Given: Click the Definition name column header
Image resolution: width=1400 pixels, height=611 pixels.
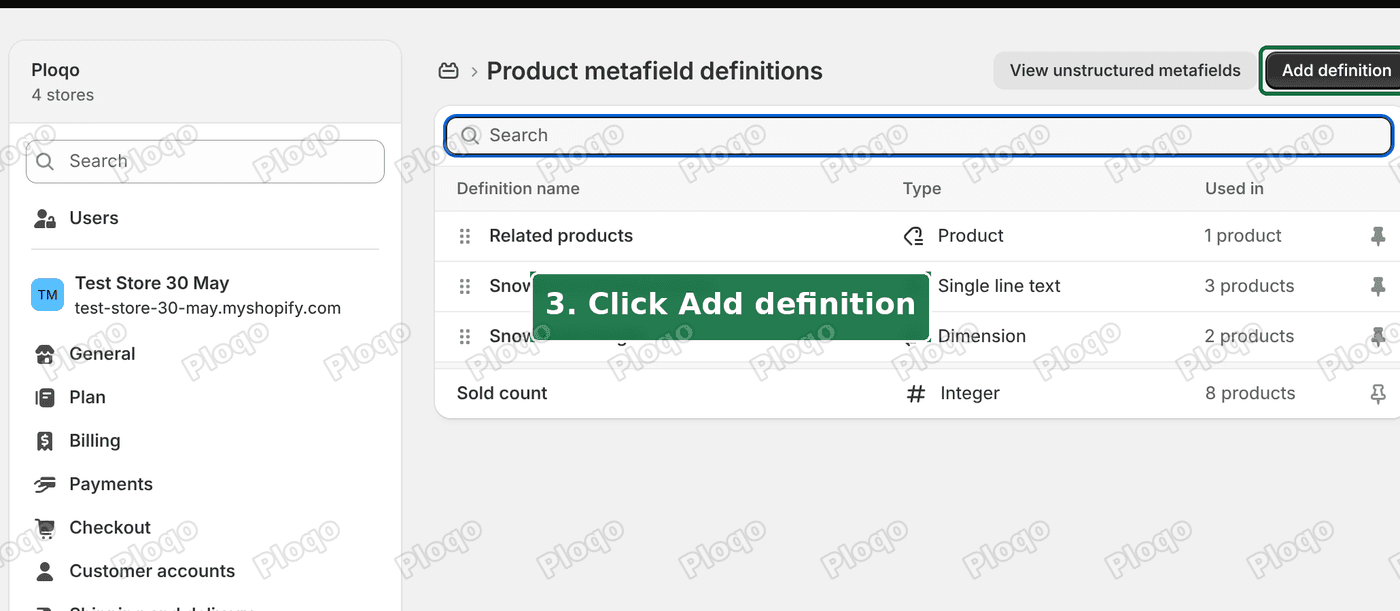Looking at the screenshot, I should point(518,189).
